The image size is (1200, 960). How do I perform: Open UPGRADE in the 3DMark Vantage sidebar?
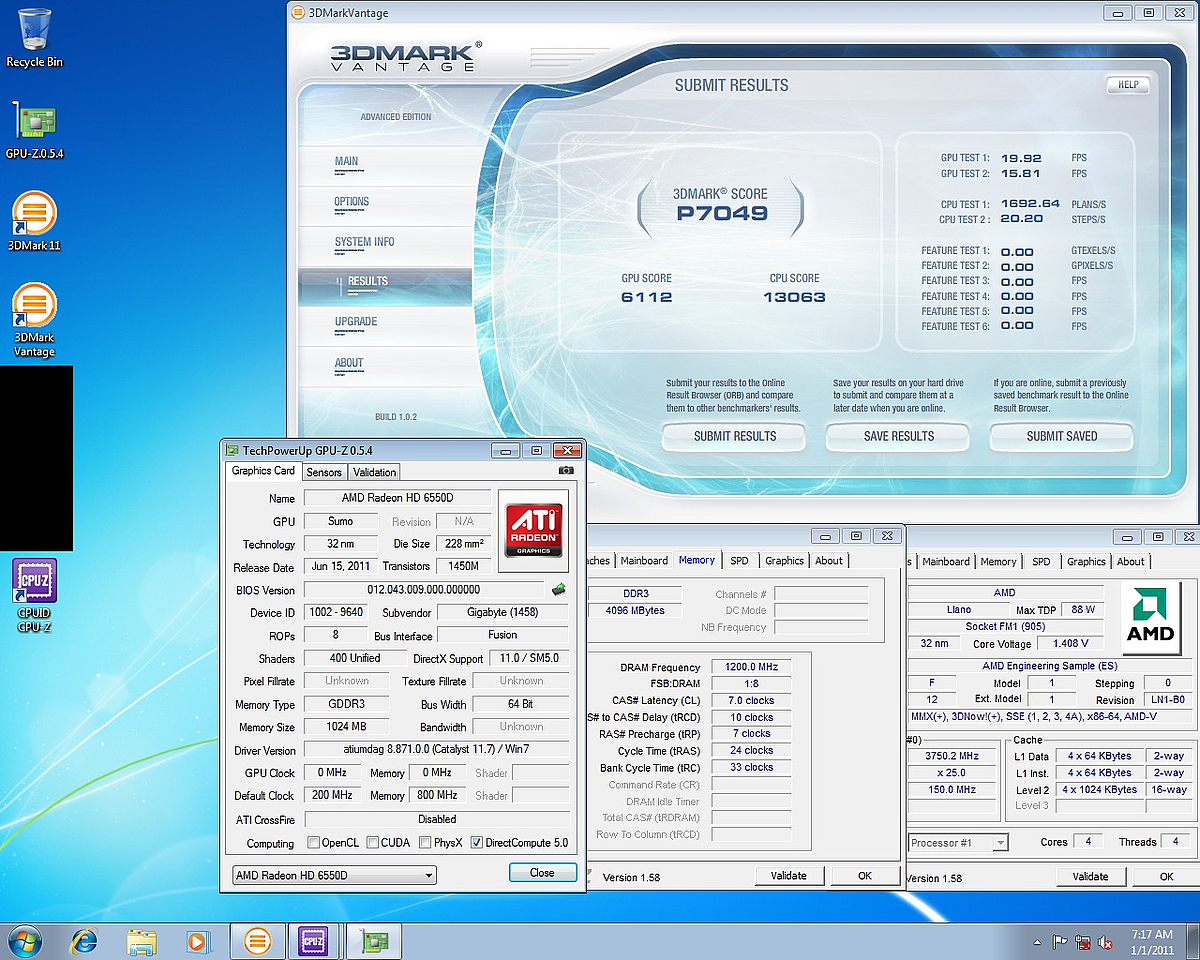[356, 322]
